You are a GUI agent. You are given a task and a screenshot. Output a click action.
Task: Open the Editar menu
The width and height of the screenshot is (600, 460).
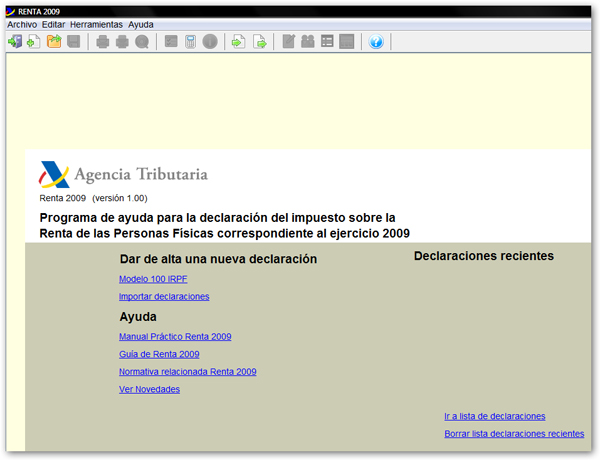pyautogui.click(x=54, y=24)
